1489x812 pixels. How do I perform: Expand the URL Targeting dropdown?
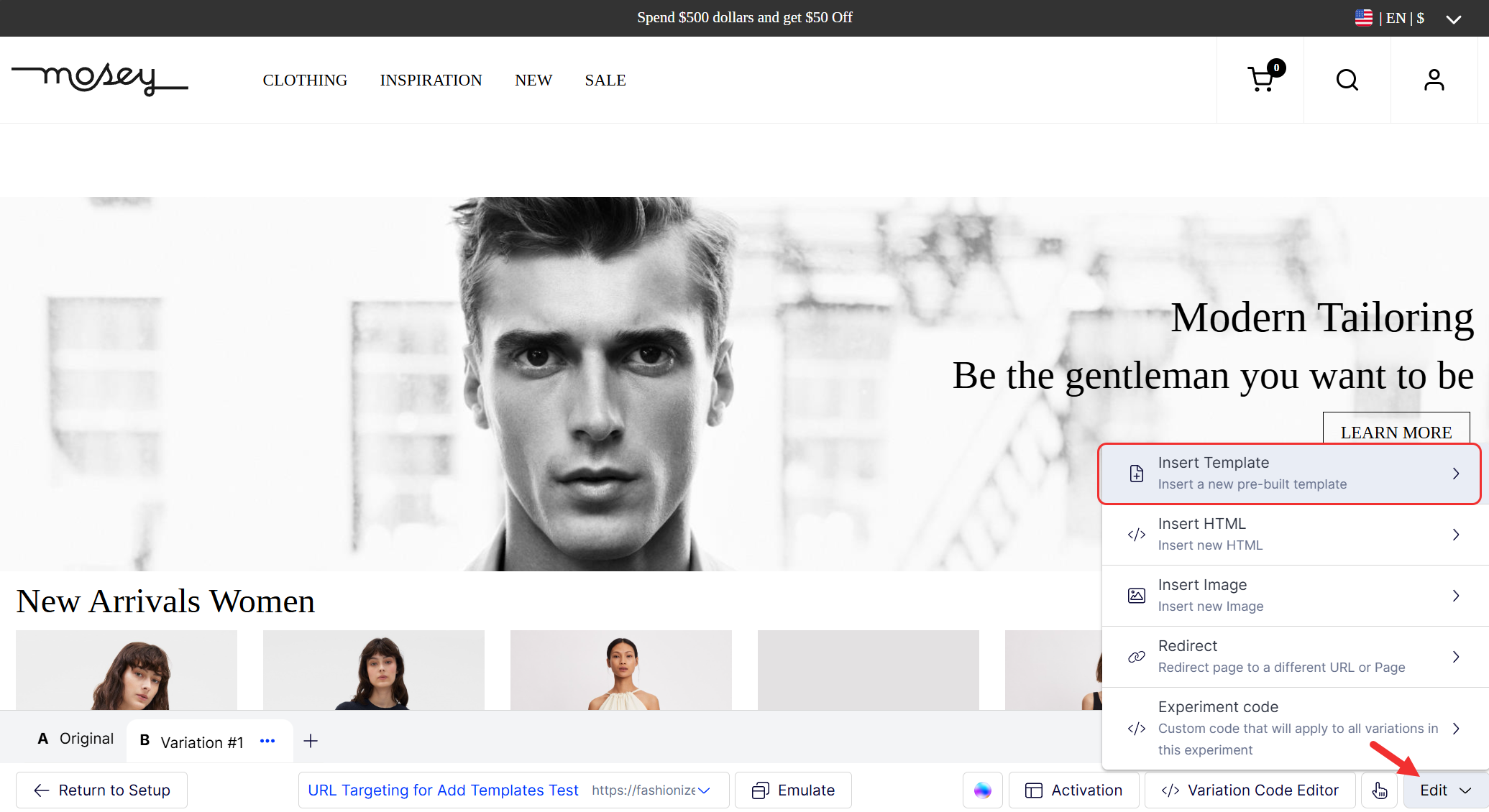(x=704, y=790)
